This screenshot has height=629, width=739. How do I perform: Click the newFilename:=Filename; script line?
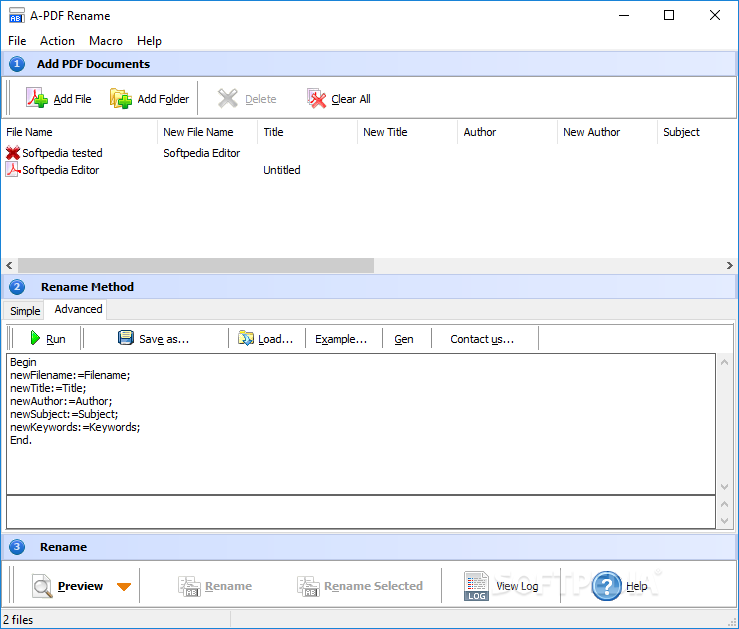pos(70,375)
